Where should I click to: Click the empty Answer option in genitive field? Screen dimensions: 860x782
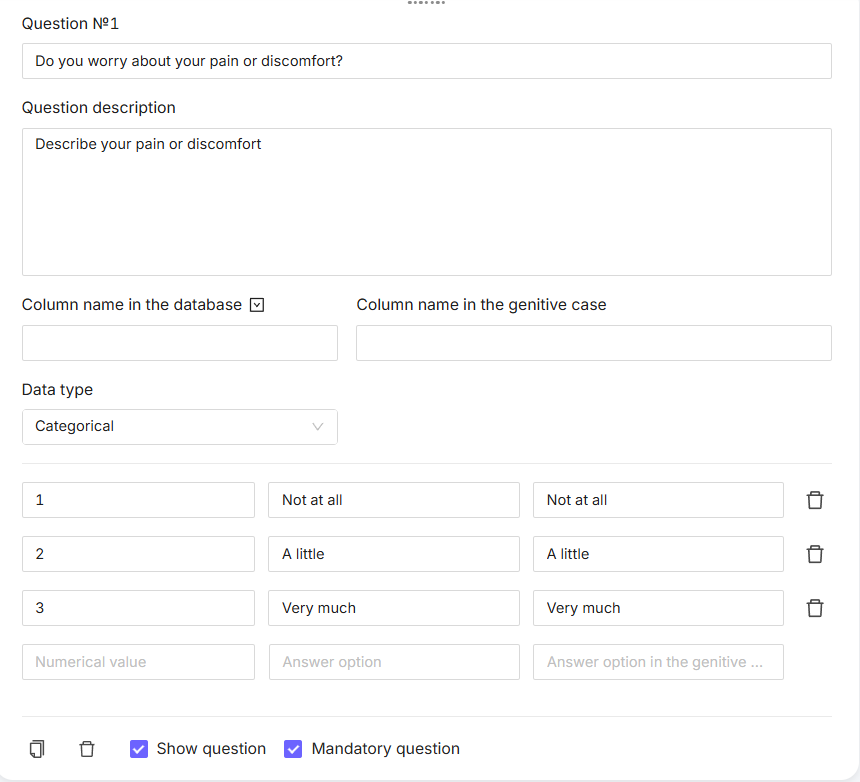pos(657,662)
